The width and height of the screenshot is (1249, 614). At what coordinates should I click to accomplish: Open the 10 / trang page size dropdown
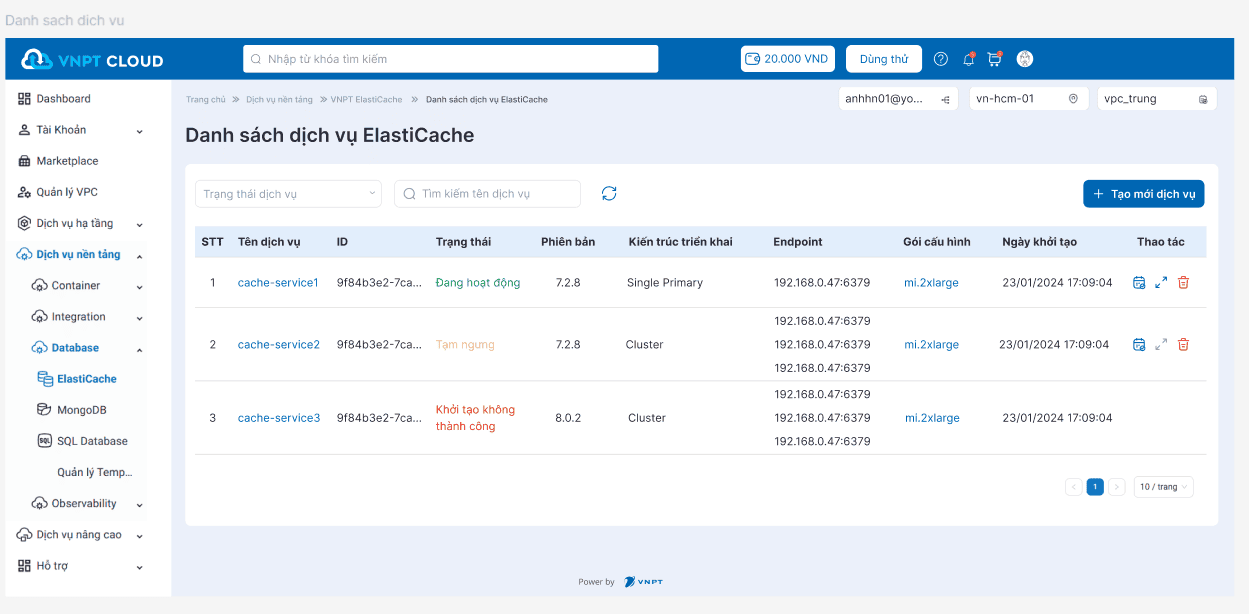tap(1163, 487)
